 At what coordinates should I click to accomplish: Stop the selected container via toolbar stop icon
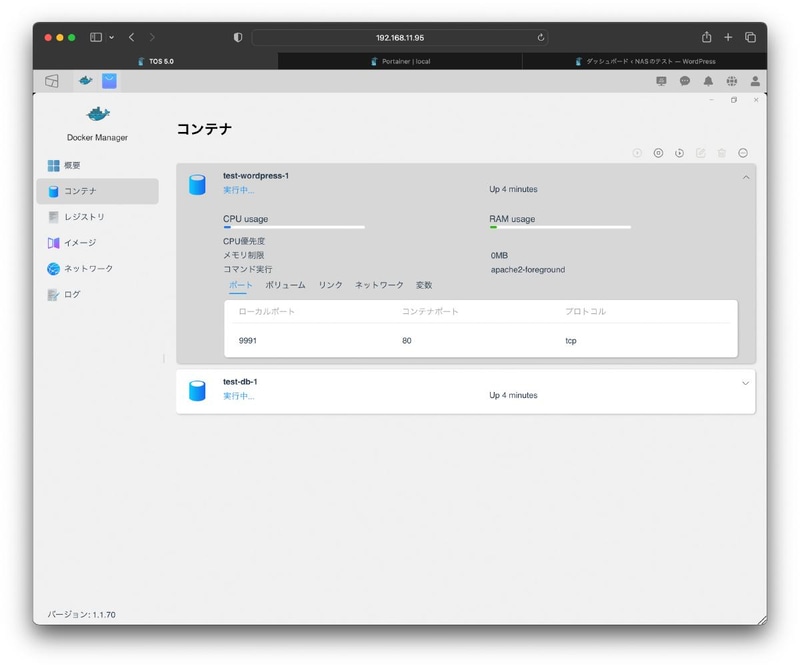658,153
